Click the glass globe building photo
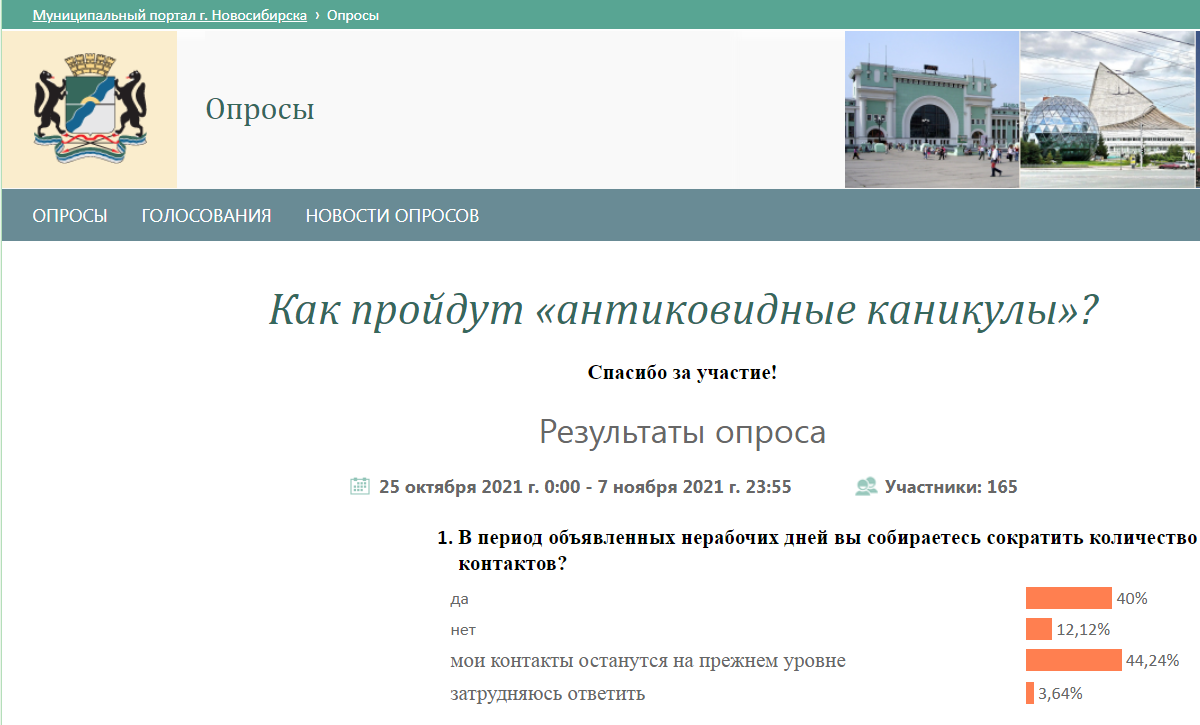The image size is (1200, 725). [1109, 110]
